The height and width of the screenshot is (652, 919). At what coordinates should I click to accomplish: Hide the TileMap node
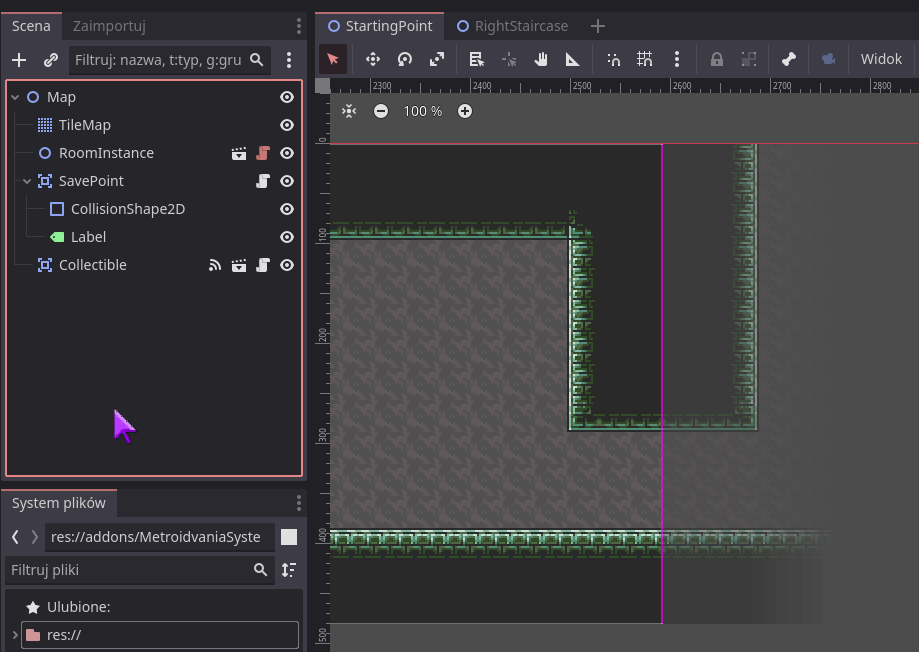click(x=287, y=125)
